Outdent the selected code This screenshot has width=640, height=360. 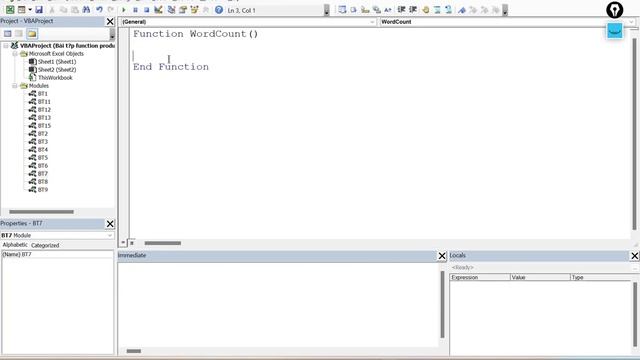[x=413, y=10]
